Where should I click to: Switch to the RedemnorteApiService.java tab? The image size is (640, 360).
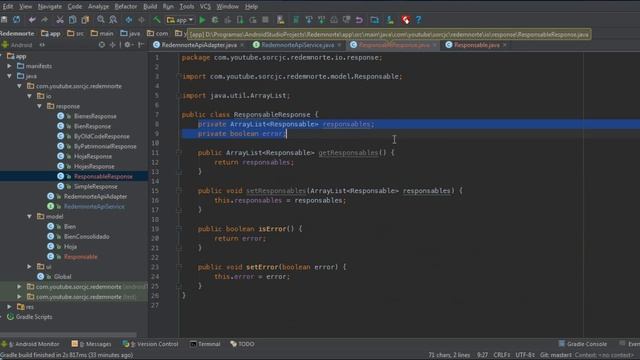click(297, 45)
